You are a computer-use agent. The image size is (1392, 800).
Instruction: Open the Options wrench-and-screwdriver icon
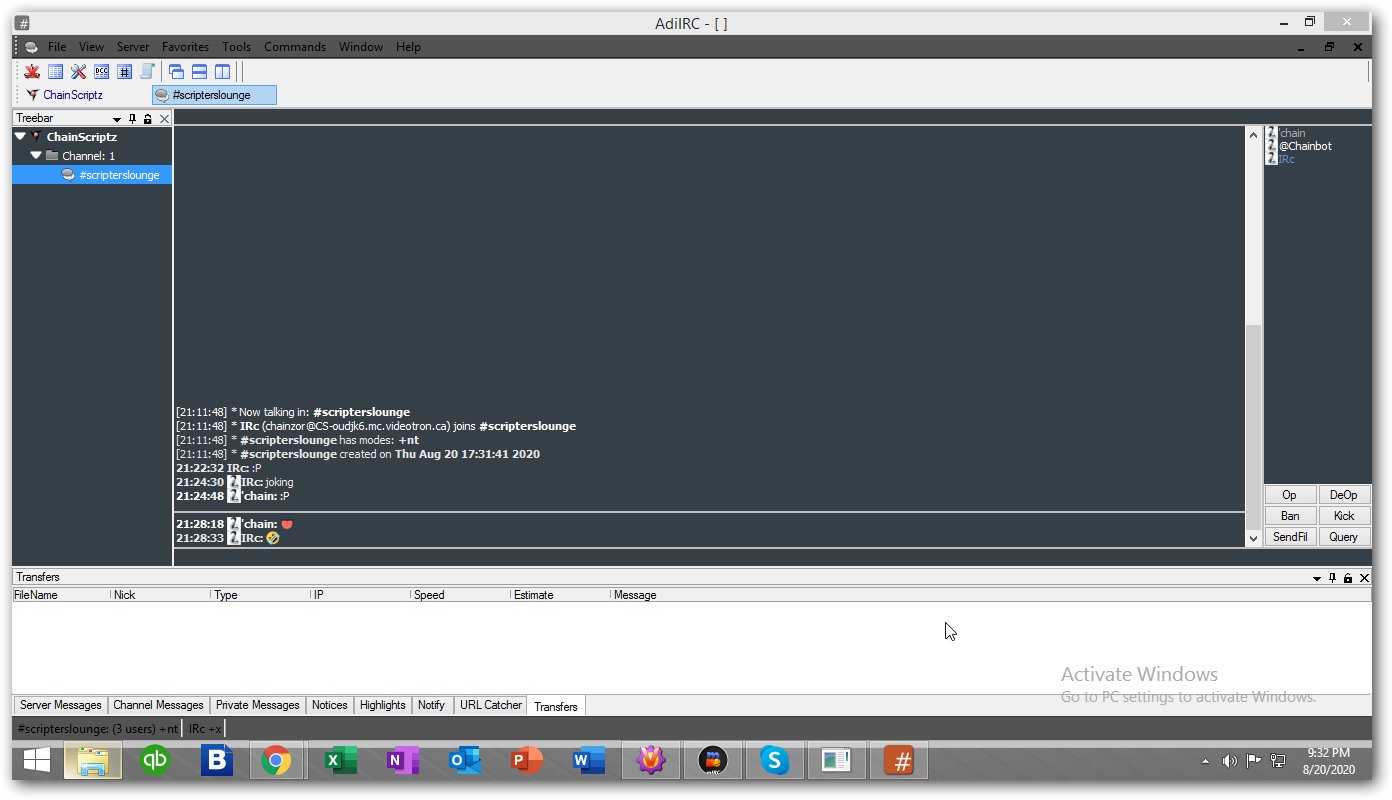click(78, 71)
